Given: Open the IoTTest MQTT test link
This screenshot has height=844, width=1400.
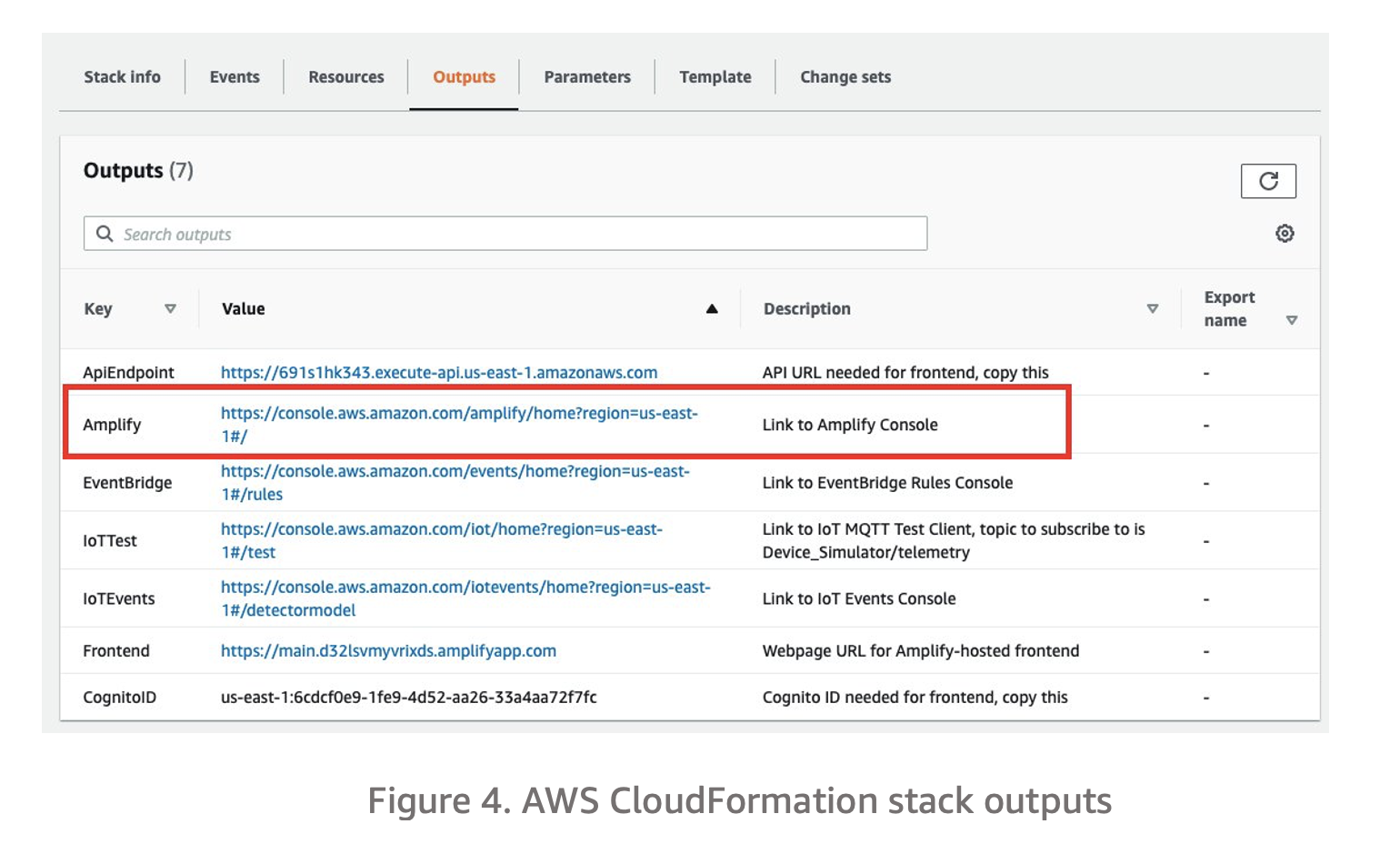Looking at the screenshot, I should click(441, 529).
